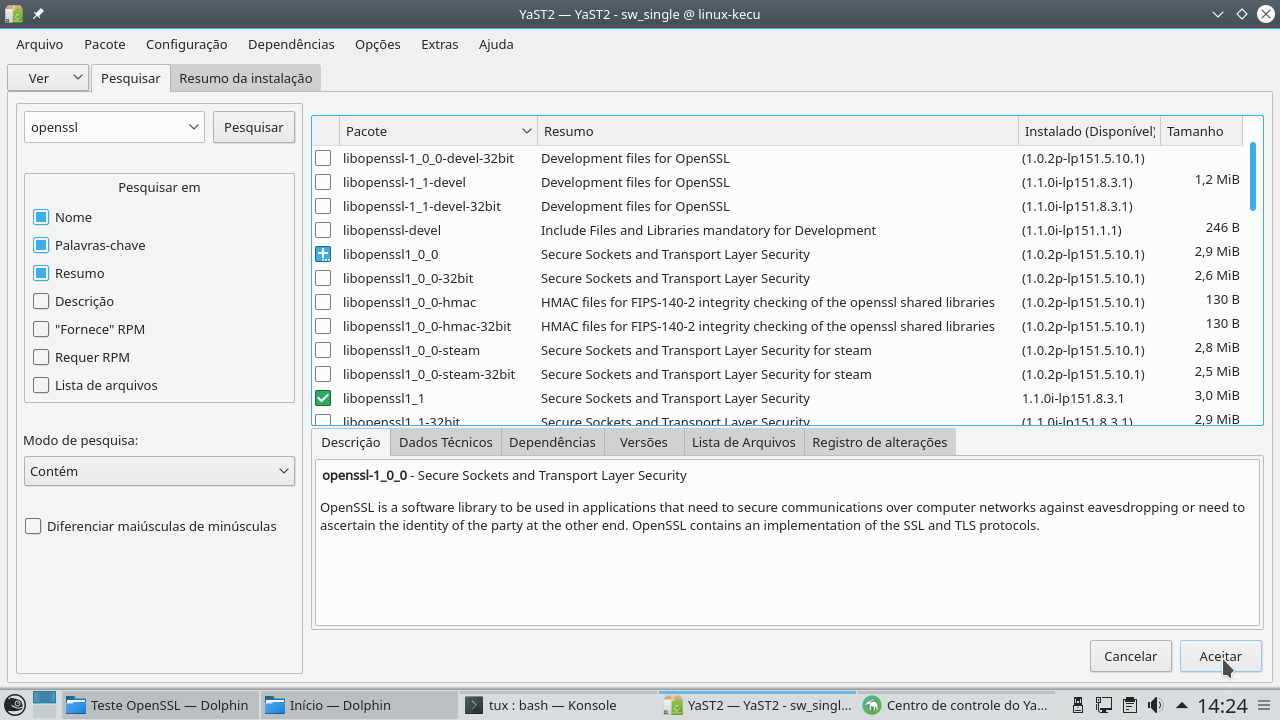This screenshot has width=1280, height=720.
Task: Open the Lista de Arquivos tab
Action: (743, 442)
